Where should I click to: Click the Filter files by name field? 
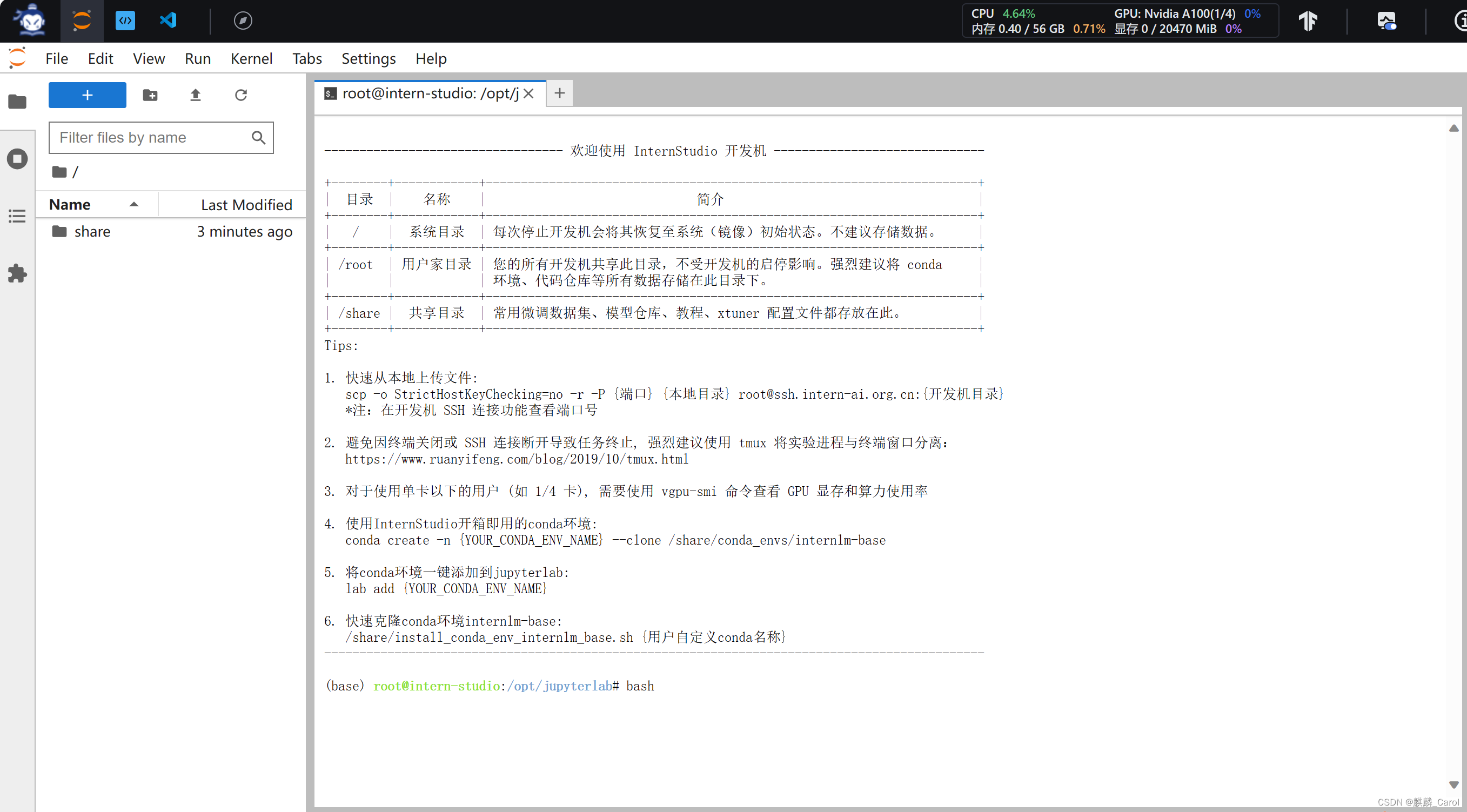(x=150, y=137)
